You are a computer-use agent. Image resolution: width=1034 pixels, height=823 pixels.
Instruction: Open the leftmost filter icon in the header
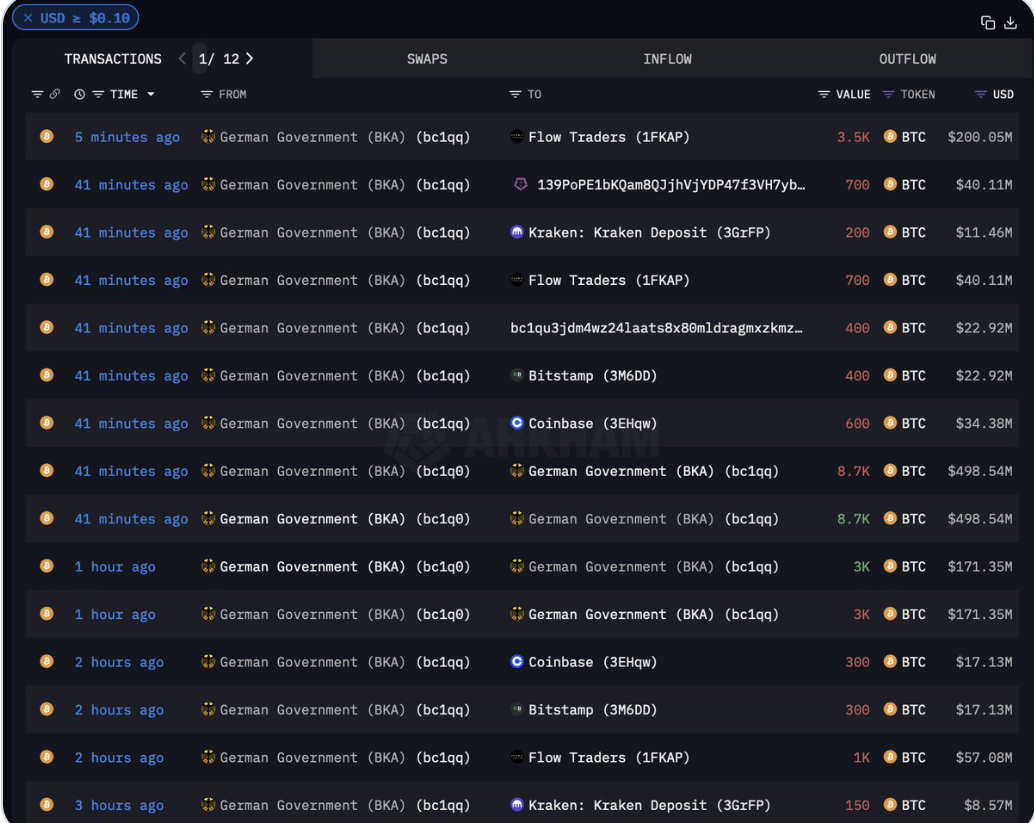click(38, 94)
